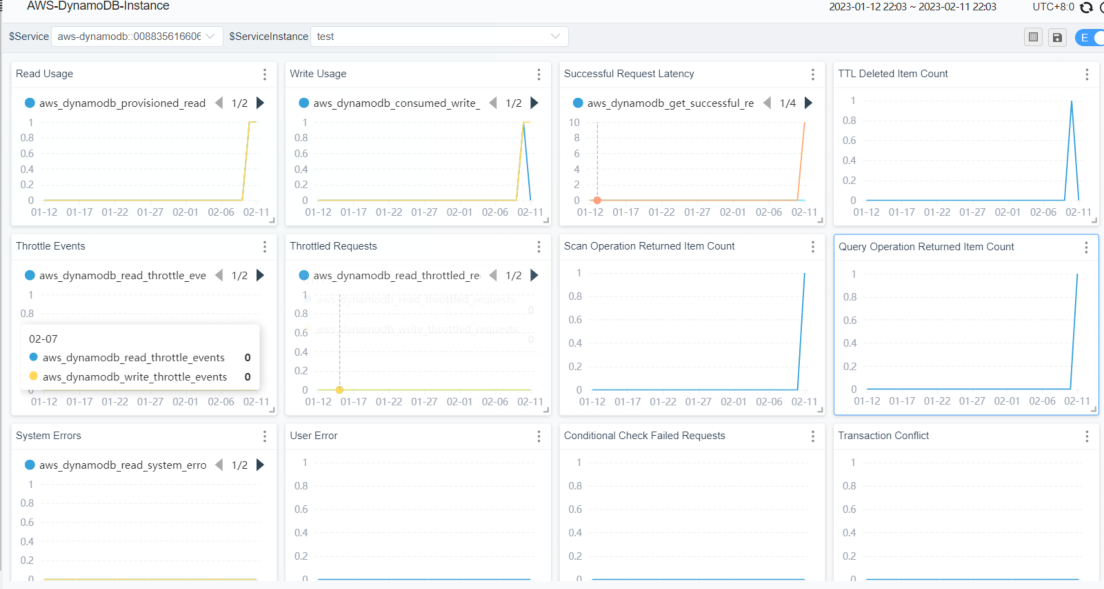Open Write Usage panel three-dot menu
Image resolution: width=1104 pixels, height=589 pixels.
coord(539,74)
